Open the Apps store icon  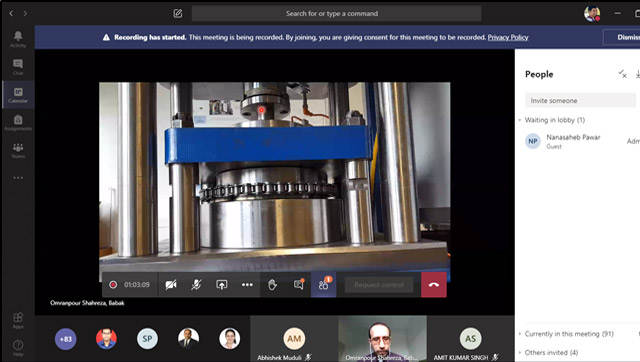pyautogui.click(x=18, y=320)
